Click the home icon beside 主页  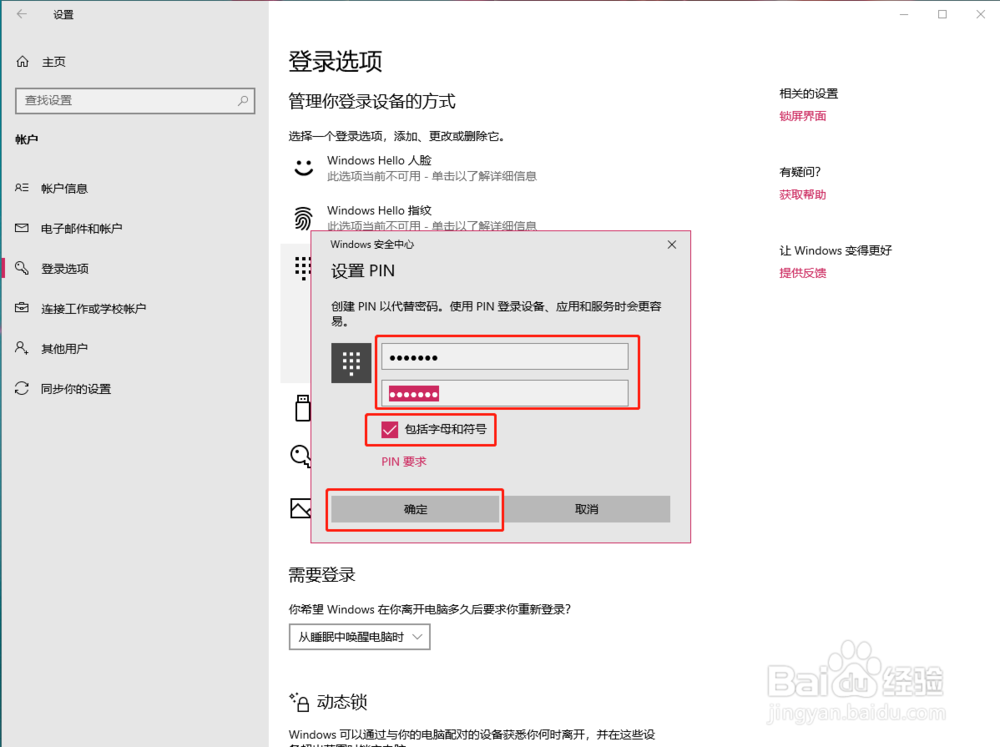[22, 61]
